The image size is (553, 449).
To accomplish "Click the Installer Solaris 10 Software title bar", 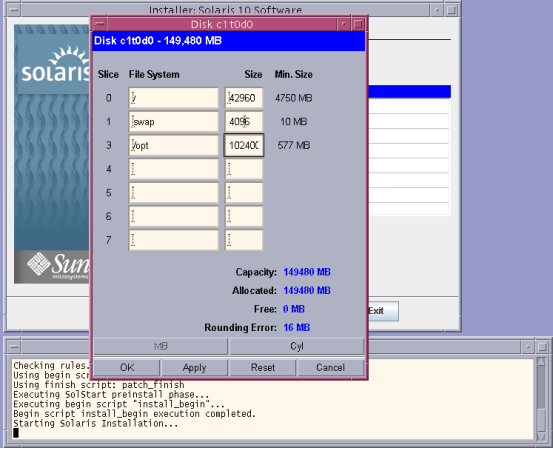I will [225, 10].
